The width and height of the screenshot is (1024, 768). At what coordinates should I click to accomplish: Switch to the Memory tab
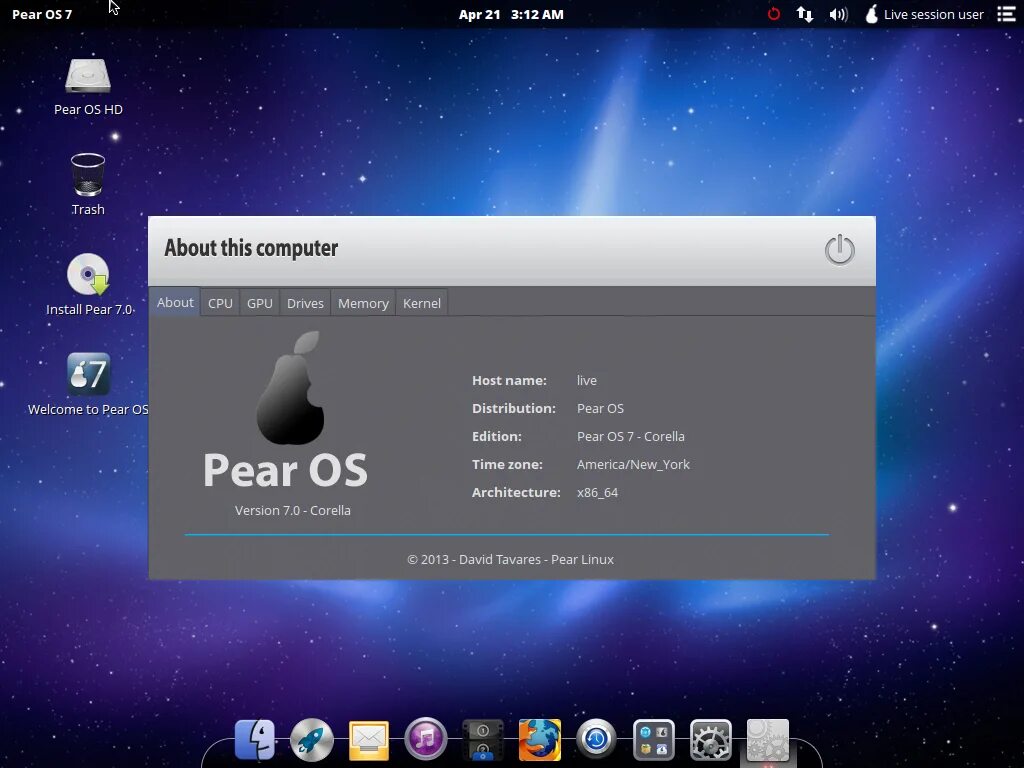[363, 303]
